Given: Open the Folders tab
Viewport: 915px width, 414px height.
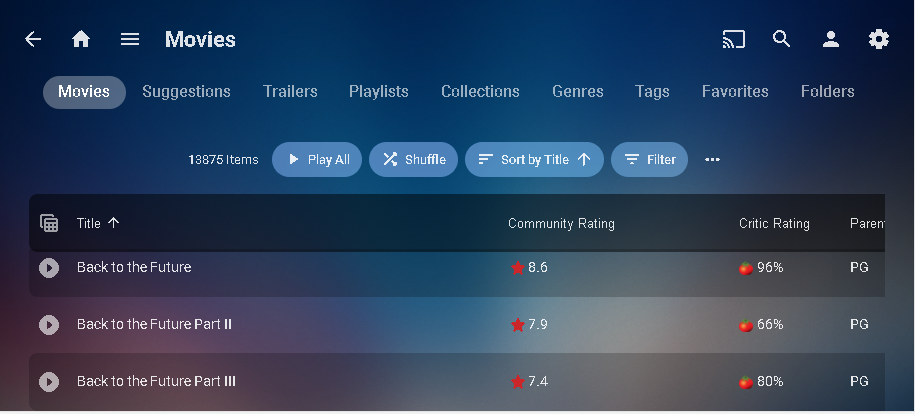Looking at the screenshot, I should (827, 92).
